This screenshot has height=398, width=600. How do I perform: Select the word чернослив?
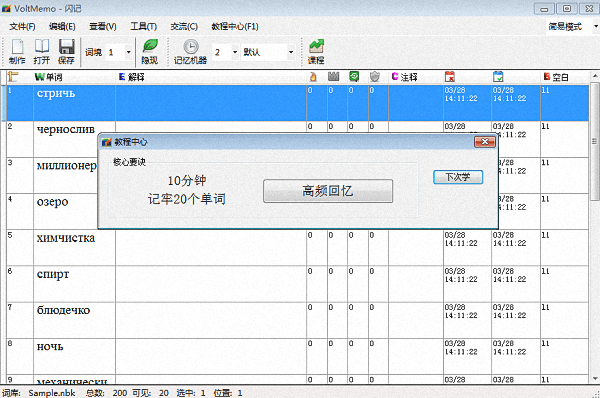click(65, 129)
